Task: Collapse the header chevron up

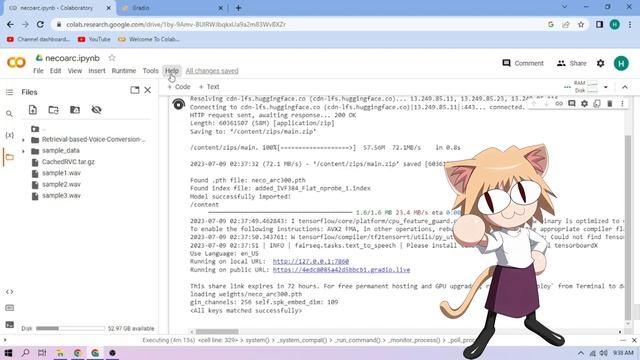Action: tap(624, 87)
